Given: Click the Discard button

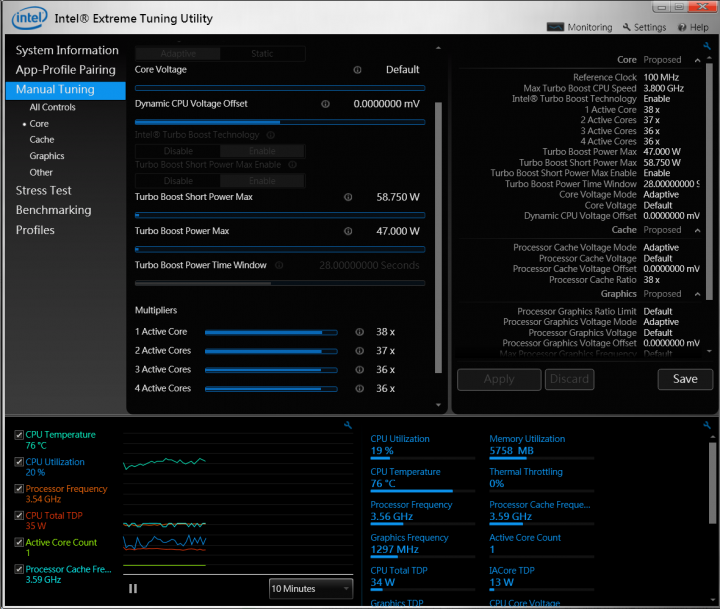Looking at the screenshot, I should (x=569, y=379).
